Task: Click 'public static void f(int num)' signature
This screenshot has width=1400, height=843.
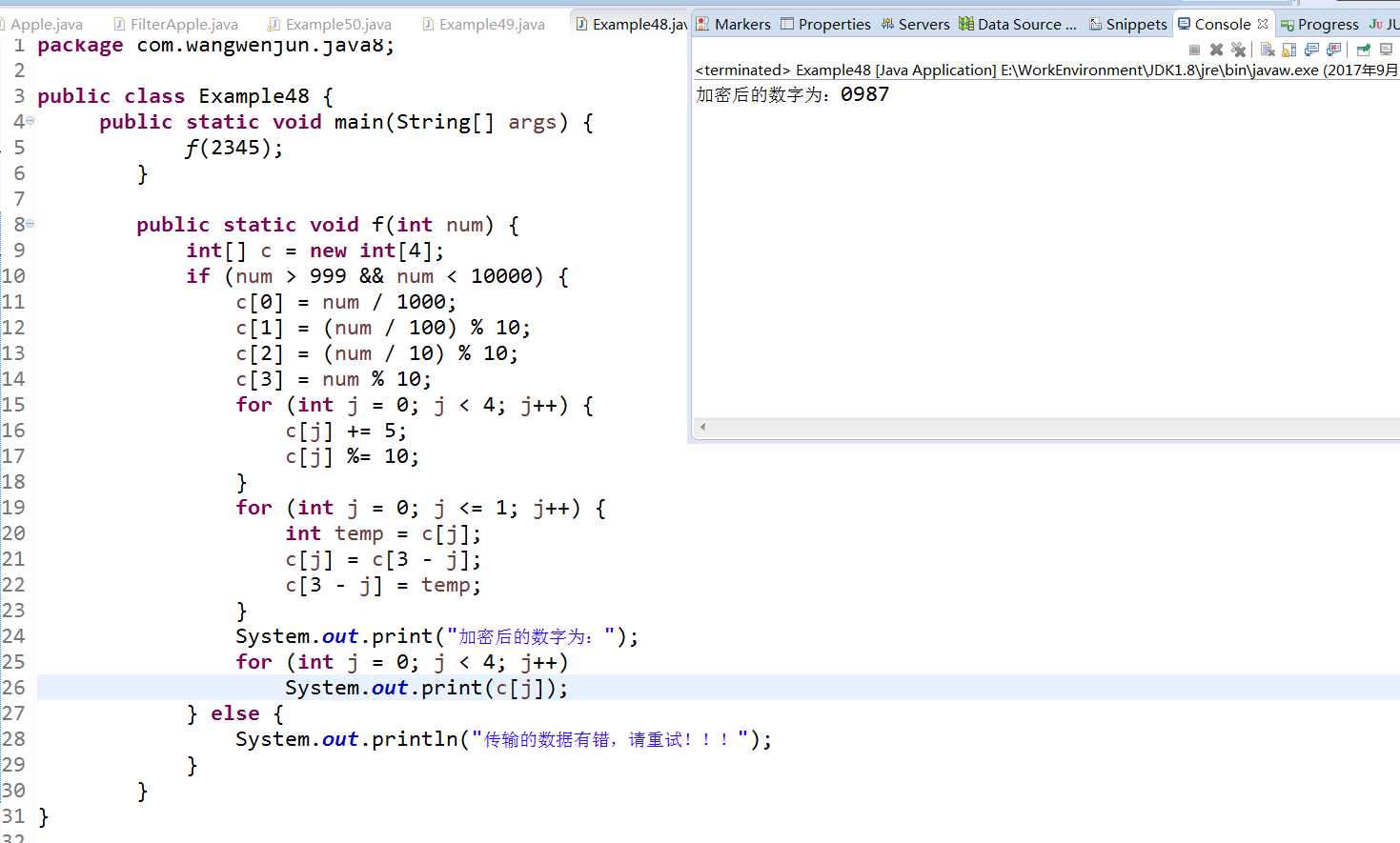Action: click(x=328, y=225)
